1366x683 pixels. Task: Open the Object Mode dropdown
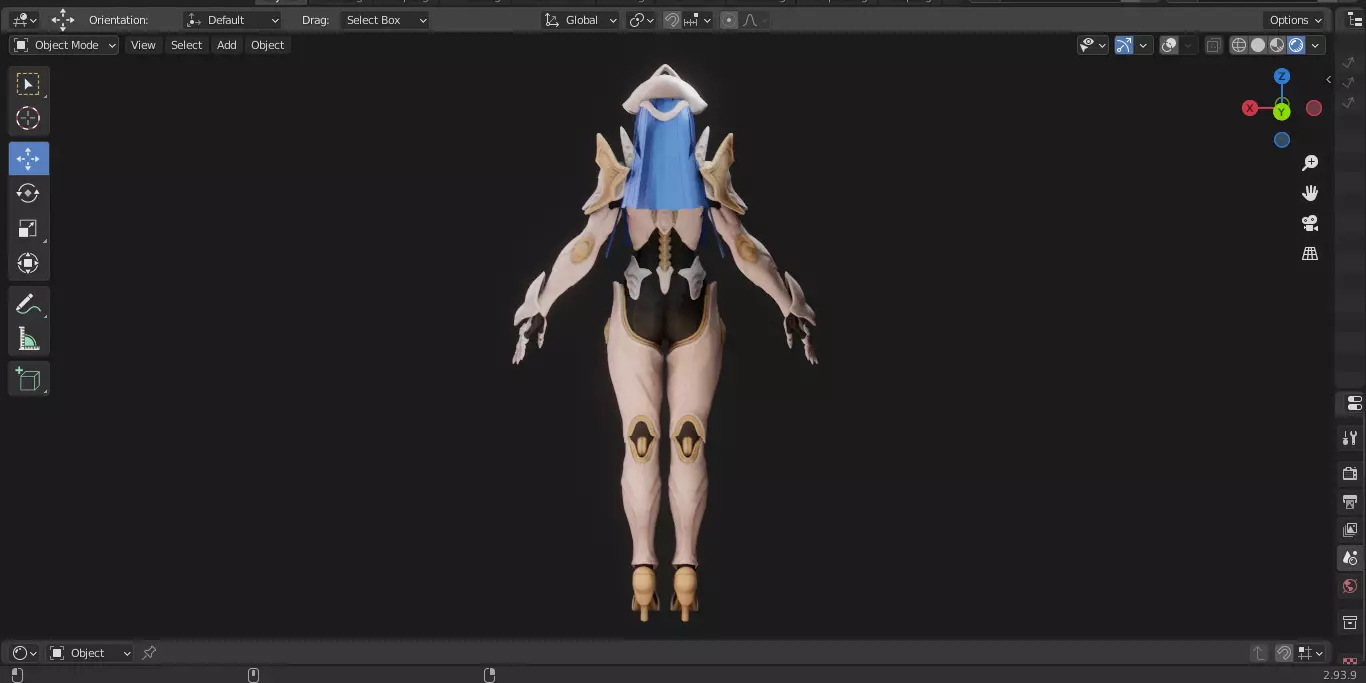64,45
